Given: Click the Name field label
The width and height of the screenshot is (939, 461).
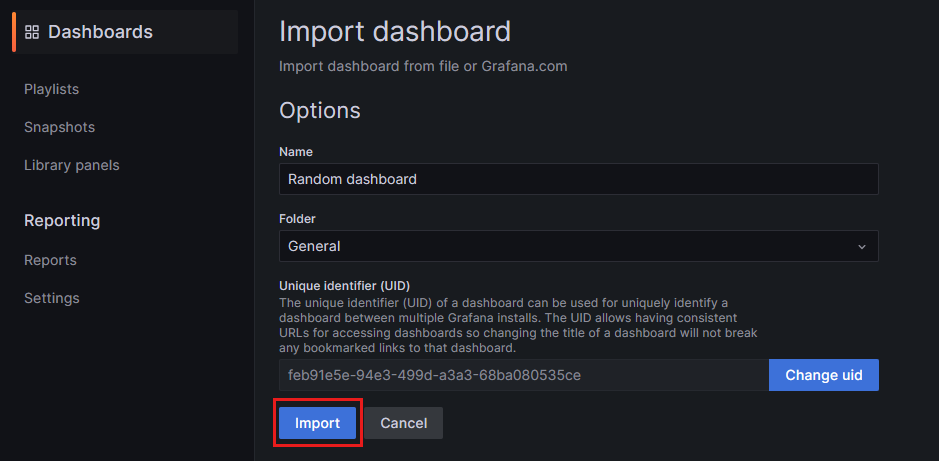Looking at the screenshot, I should [296, 152].
